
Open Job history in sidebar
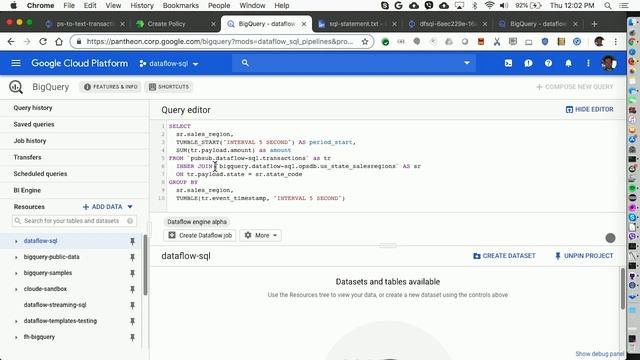(30, 140)
